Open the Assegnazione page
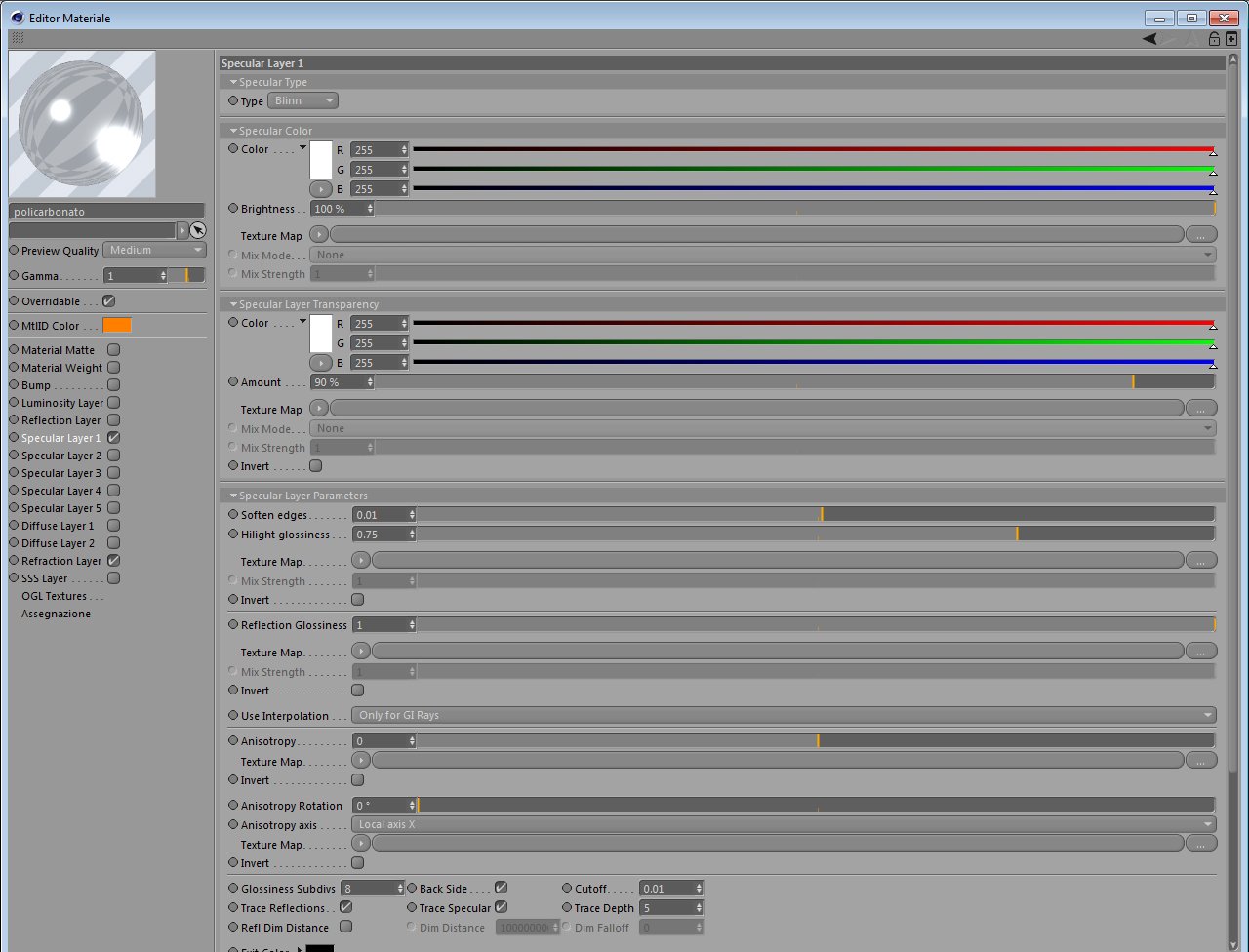1249x952 pixels. [56, 614]
